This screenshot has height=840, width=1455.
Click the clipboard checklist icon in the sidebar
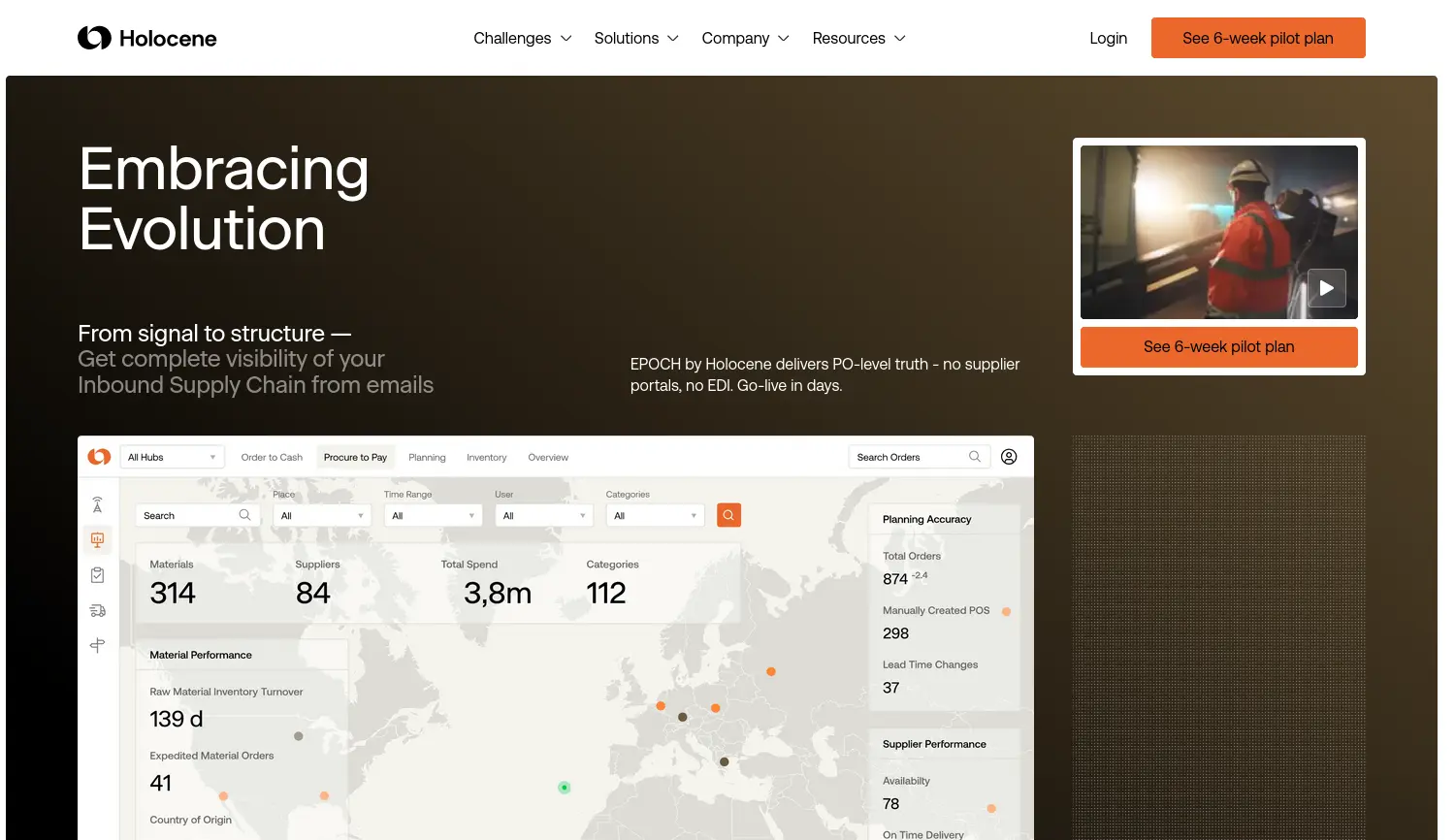(x=97, y=574)
